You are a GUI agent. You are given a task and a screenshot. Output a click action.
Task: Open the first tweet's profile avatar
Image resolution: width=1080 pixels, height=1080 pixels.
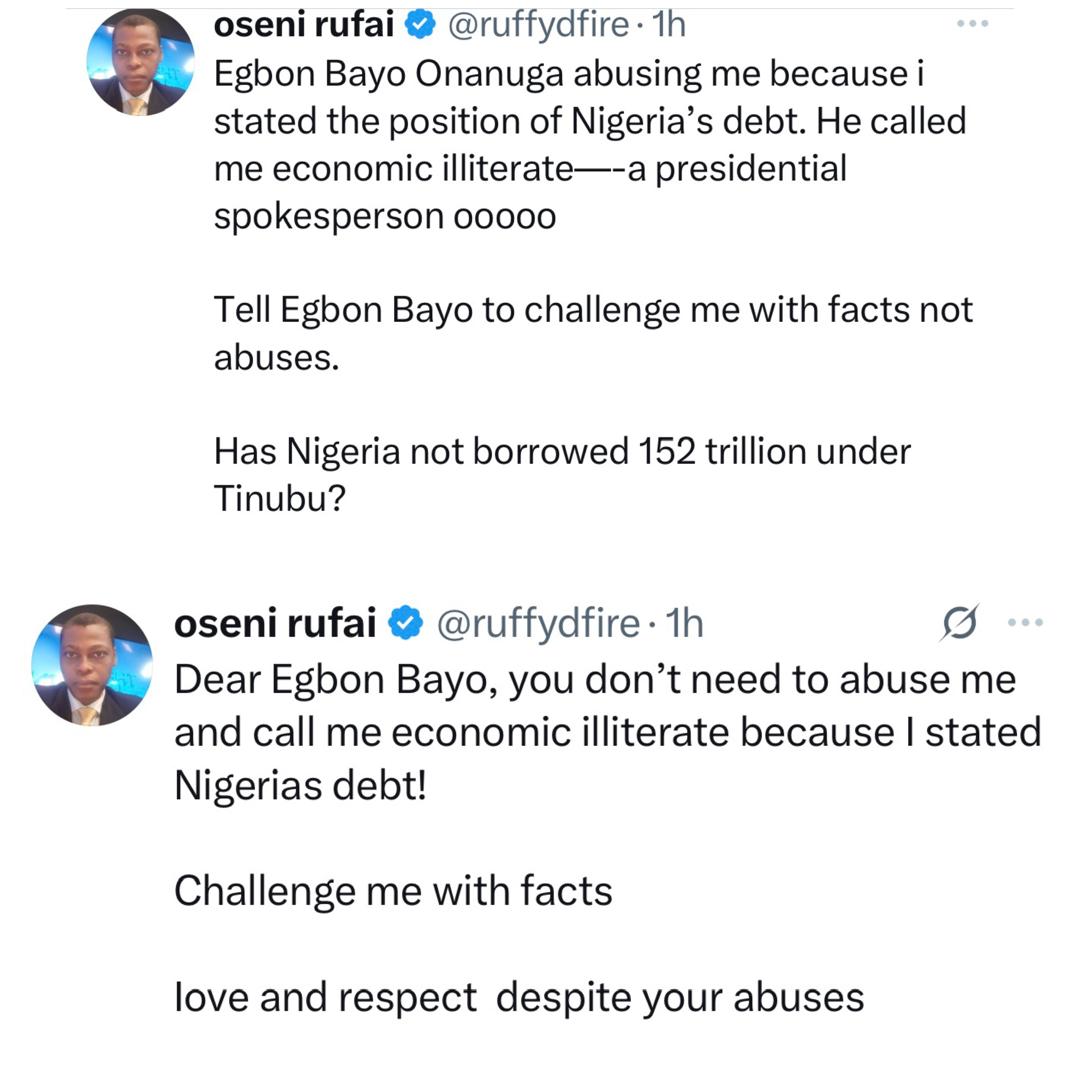click(x=140, y=62)
